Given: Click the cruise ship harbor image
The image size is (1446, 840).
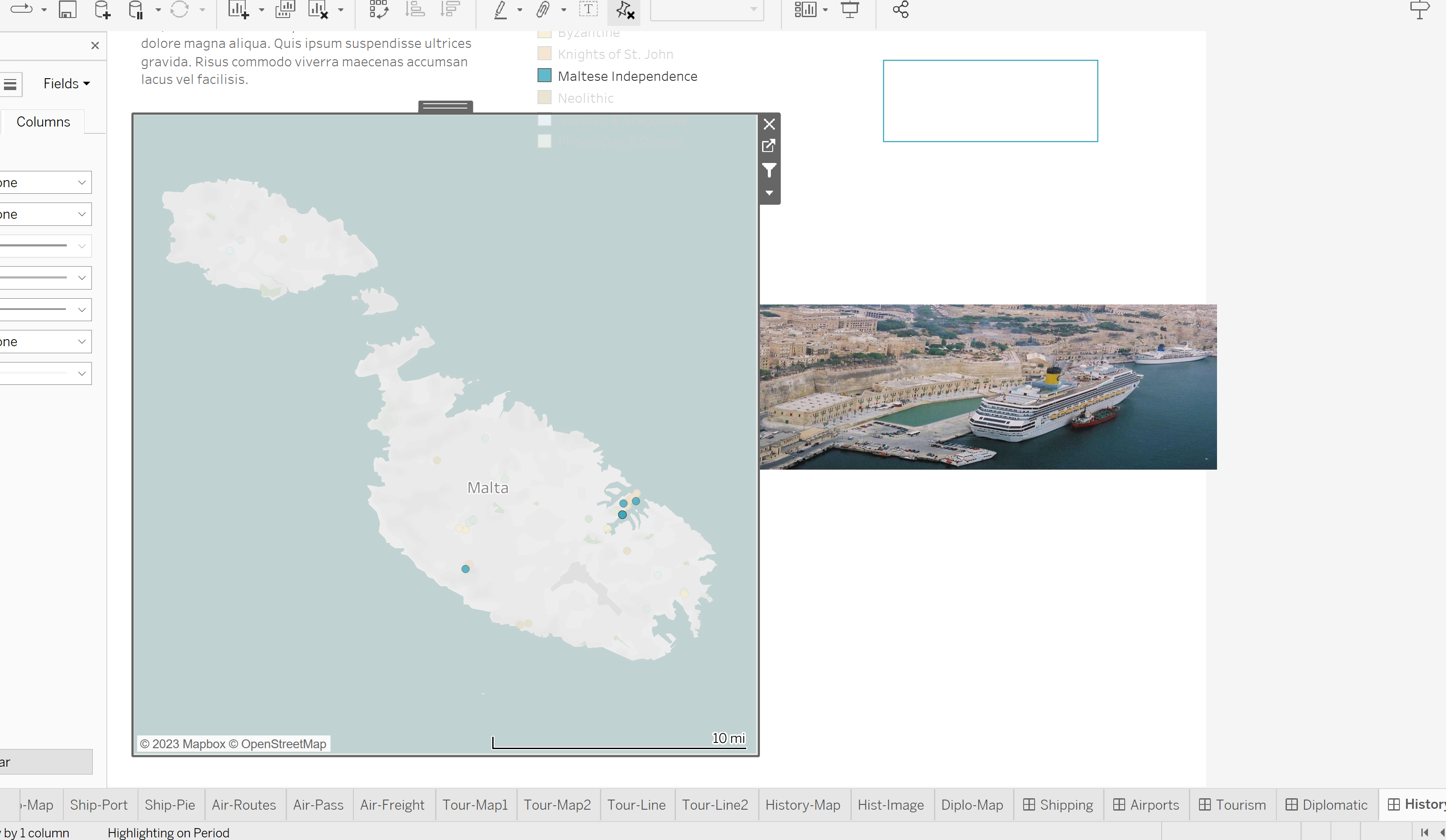Looking at the screenshot, I should click(987, 387).
